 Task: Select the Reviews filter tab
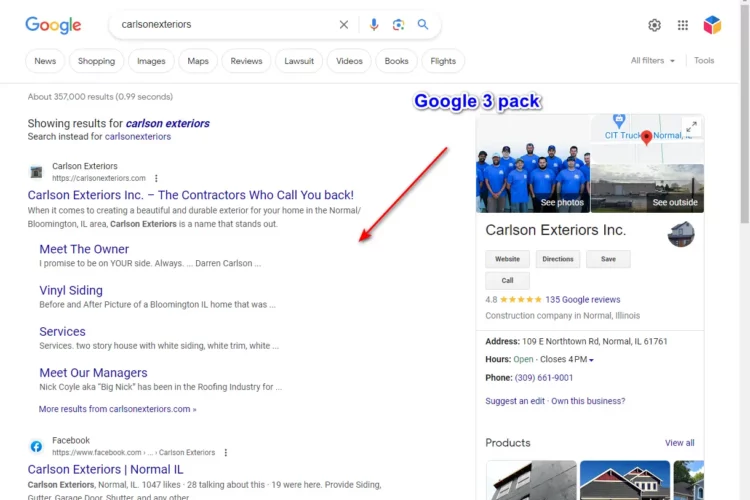coord(246,61)
